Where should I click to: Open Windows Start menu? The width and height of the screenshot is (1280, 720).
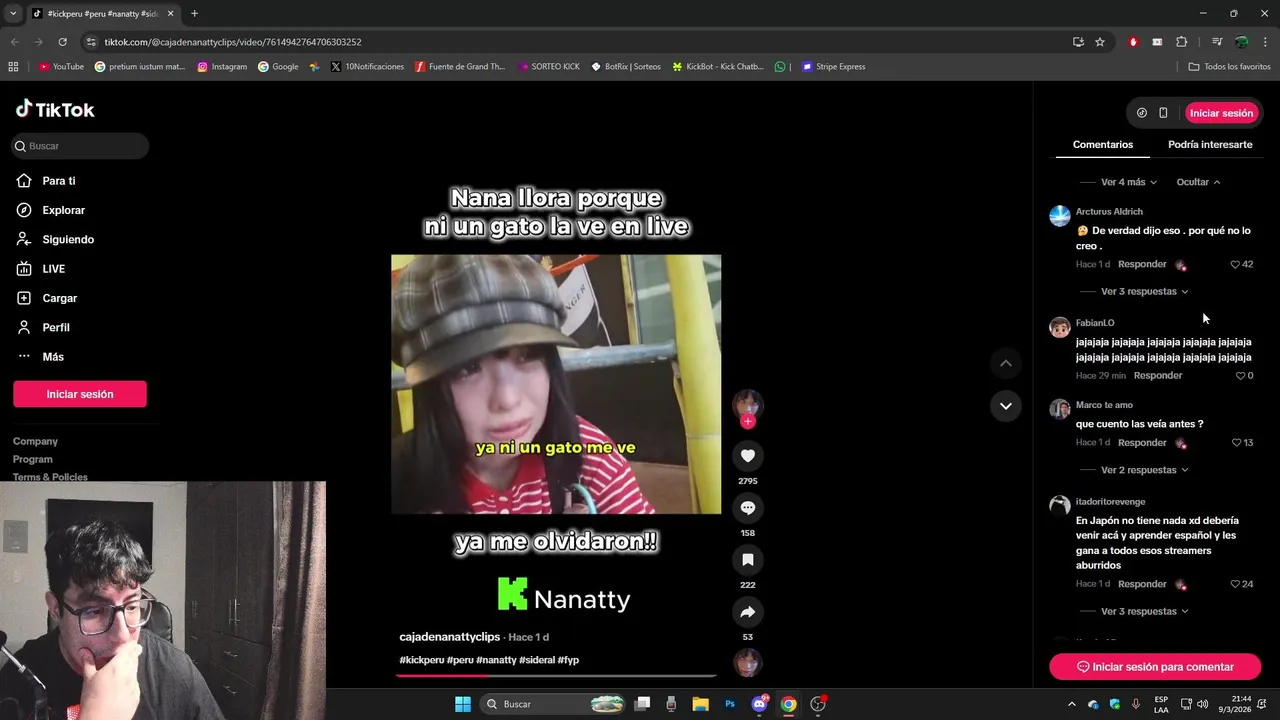click(x=463, y=704)
